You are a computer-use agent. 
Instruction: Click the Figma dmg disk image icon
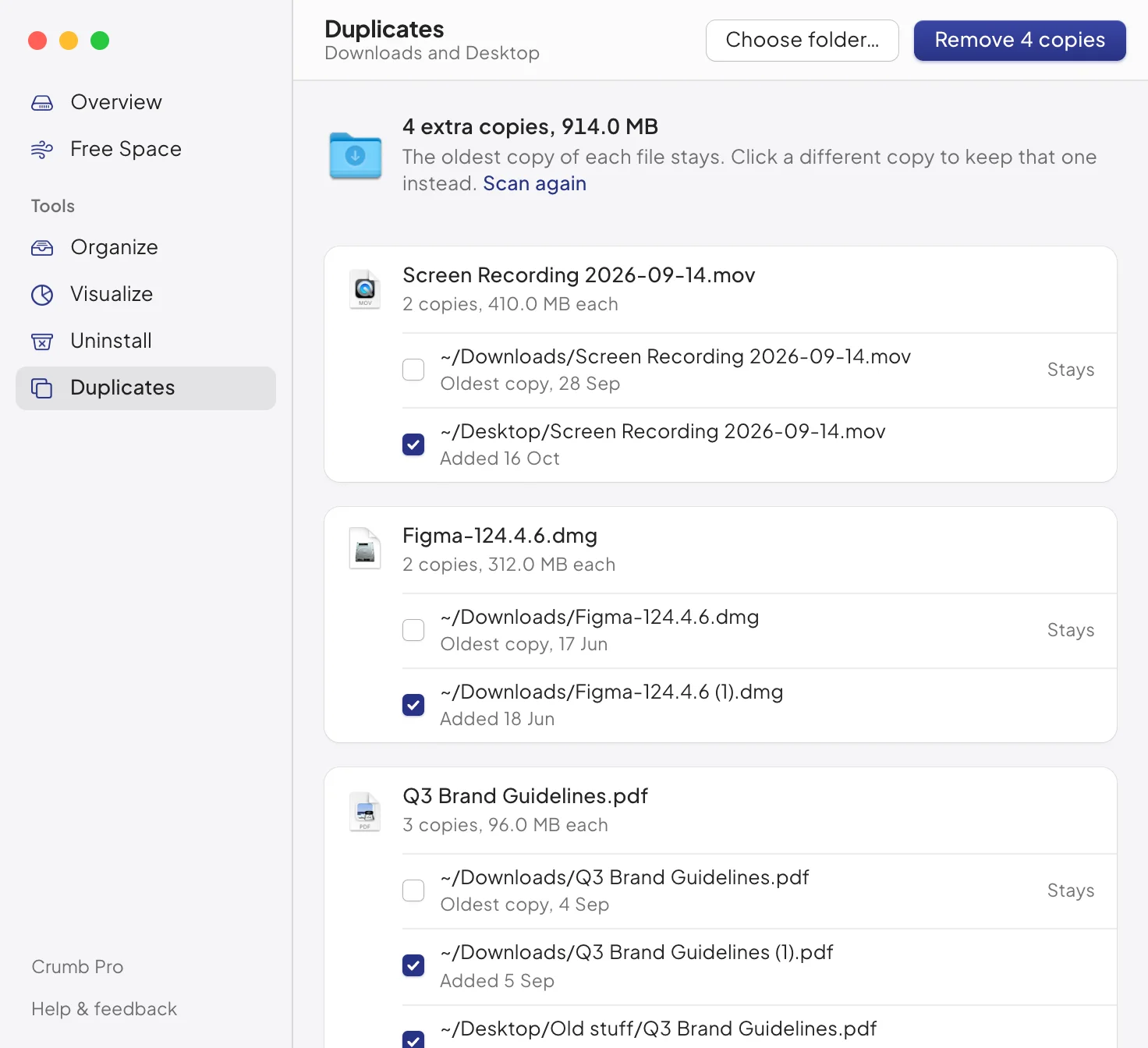click(365, 550)
